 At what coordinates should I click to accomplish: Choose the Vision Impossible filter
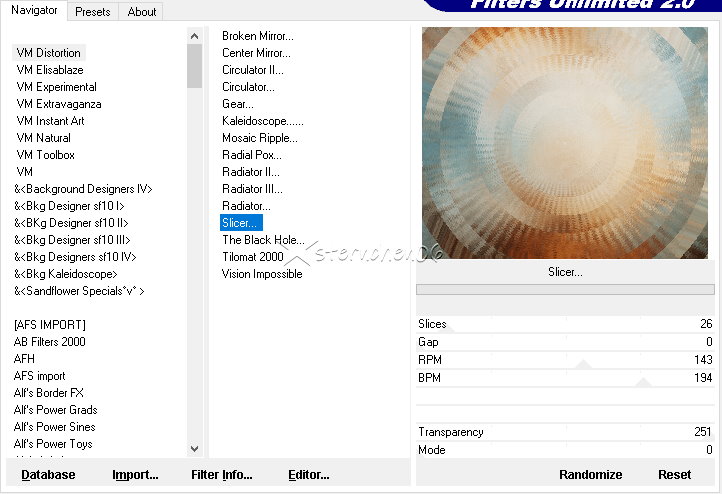[x=262, y=274]
